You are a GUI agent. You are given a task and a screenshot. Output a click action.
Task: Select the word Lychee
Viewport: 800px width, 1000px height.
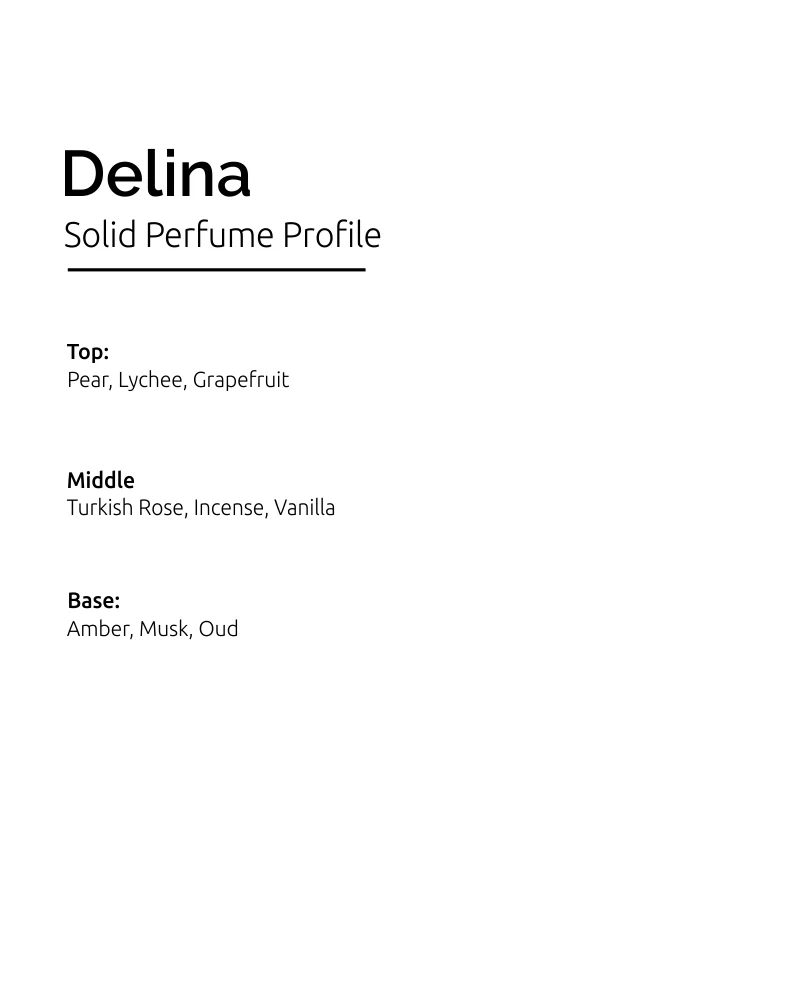click(x=150, y=380)
